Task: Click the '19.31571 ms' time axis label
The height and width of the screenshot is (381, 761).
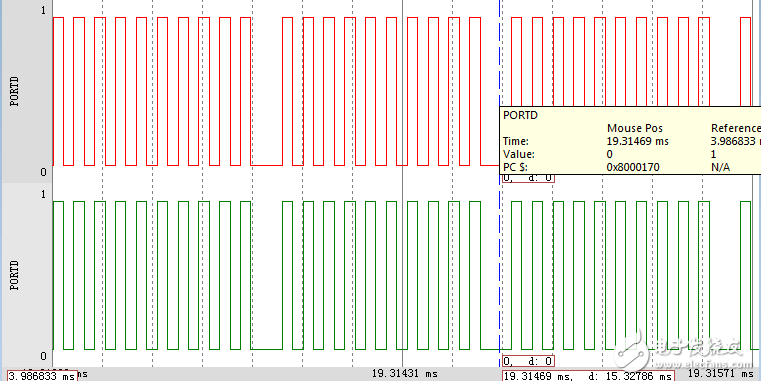Action: [x=721, y=373]
